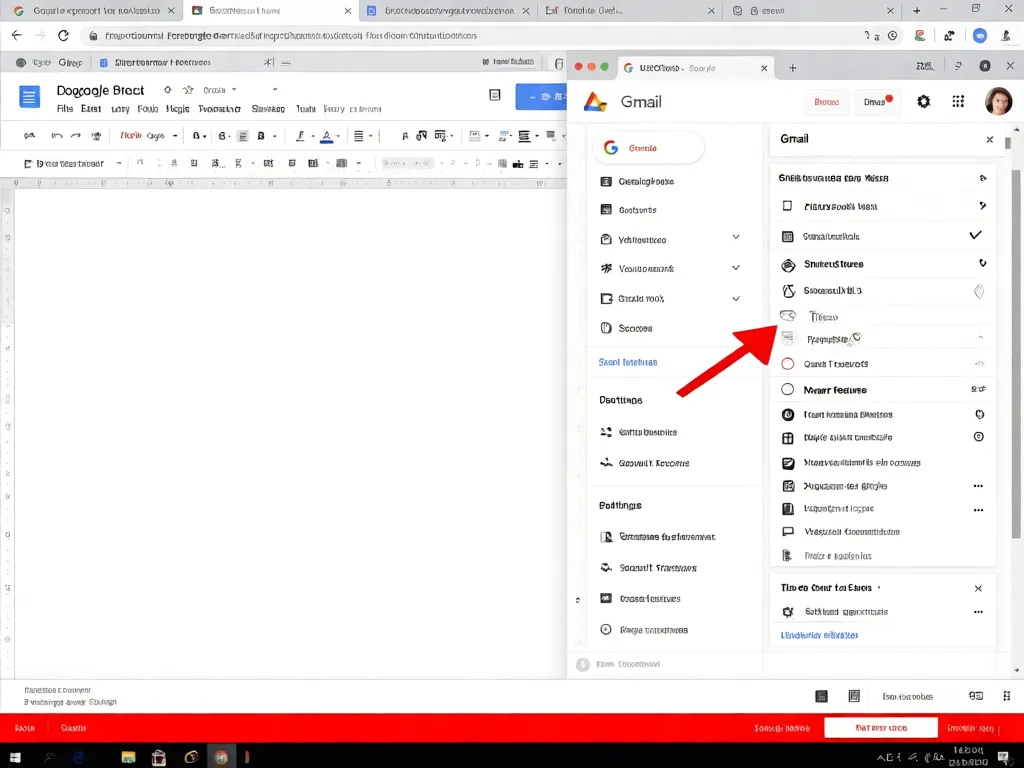Click the undo arrow in Docs toolbar
The height and width of the screenshot is (768, 1024).
(x=57, y=136)
